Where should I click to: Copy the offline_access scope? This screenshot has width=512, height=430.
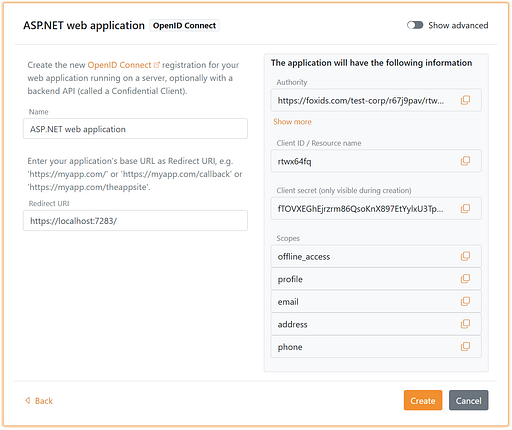click(465, 256)
